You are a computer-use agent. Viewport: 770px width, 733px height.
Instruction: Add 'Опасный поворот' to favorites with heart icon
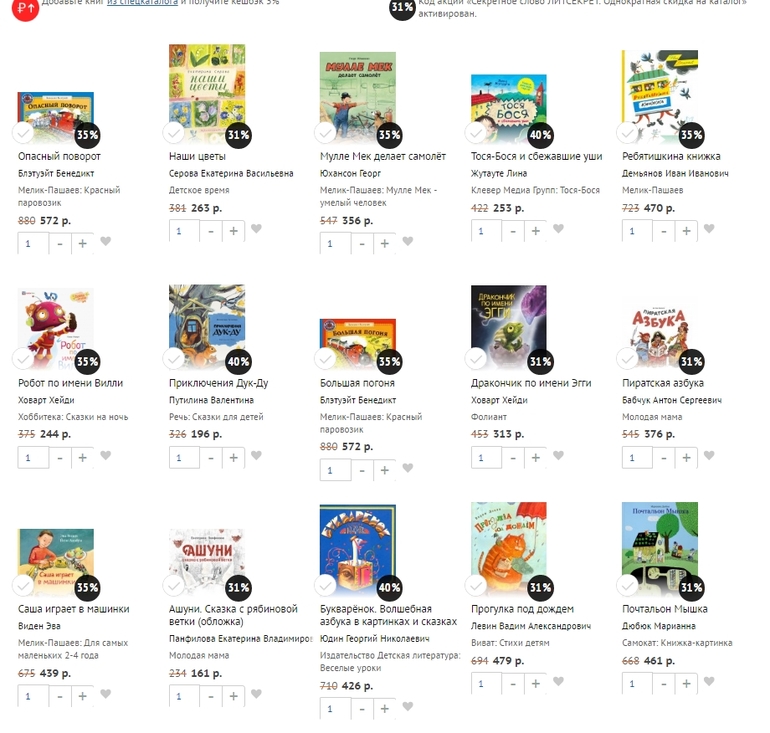click(x=106, y=241)
